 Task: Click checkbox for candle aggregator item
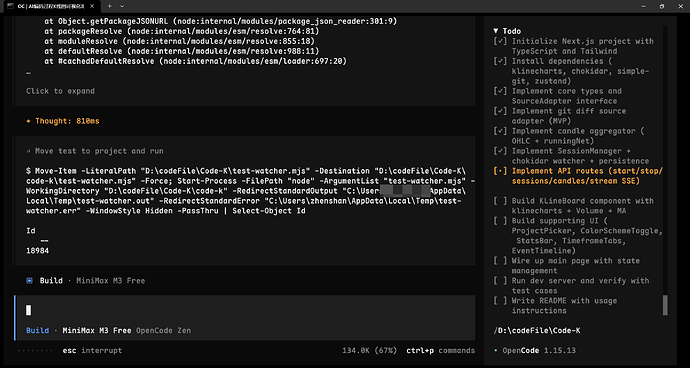(x=500, y=131)
